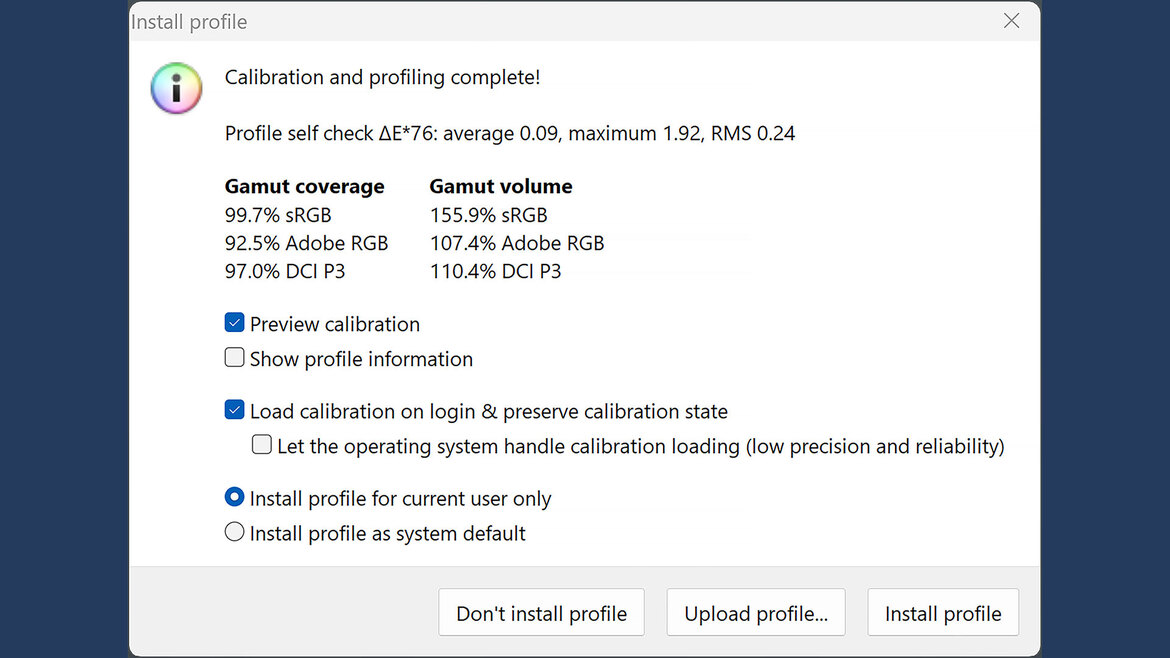This screenshot has width=1170, height=658.
Task: Click Install profile button
Action: coord(942,613)
